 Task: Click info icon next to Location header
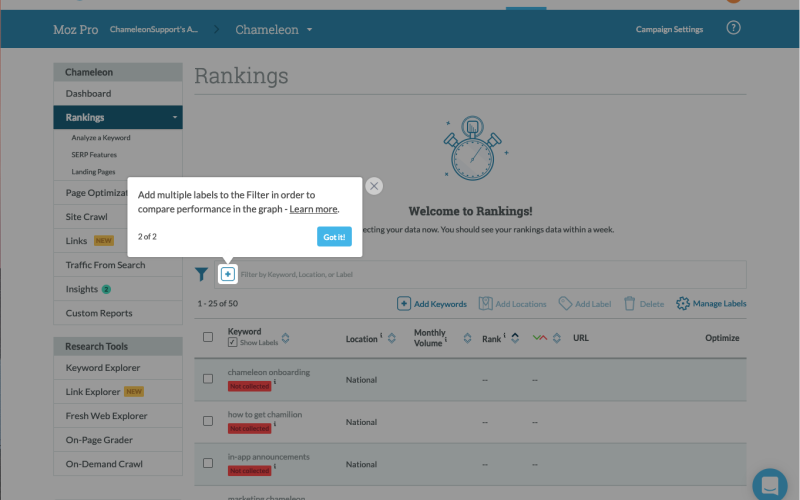pyautogui.click(x=381, y=335)
